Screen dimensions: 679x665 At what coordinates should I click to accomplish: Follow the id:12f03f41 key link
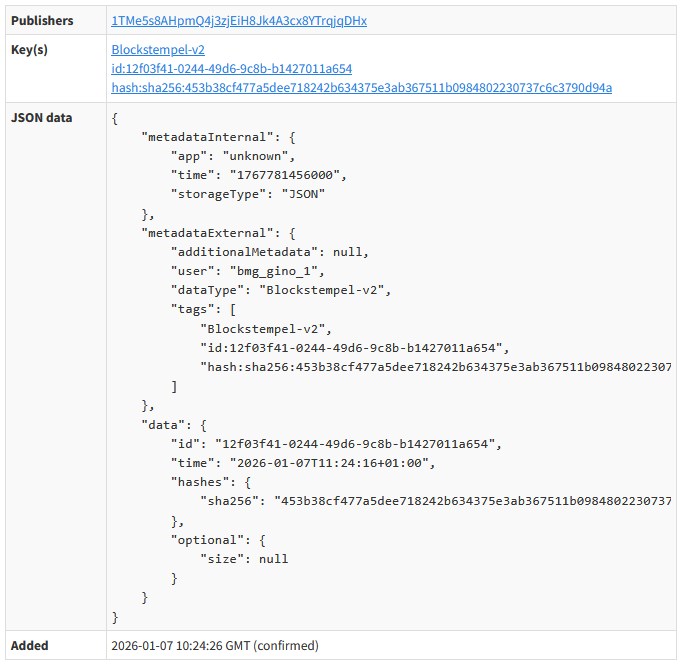click(x=231, y=69)
